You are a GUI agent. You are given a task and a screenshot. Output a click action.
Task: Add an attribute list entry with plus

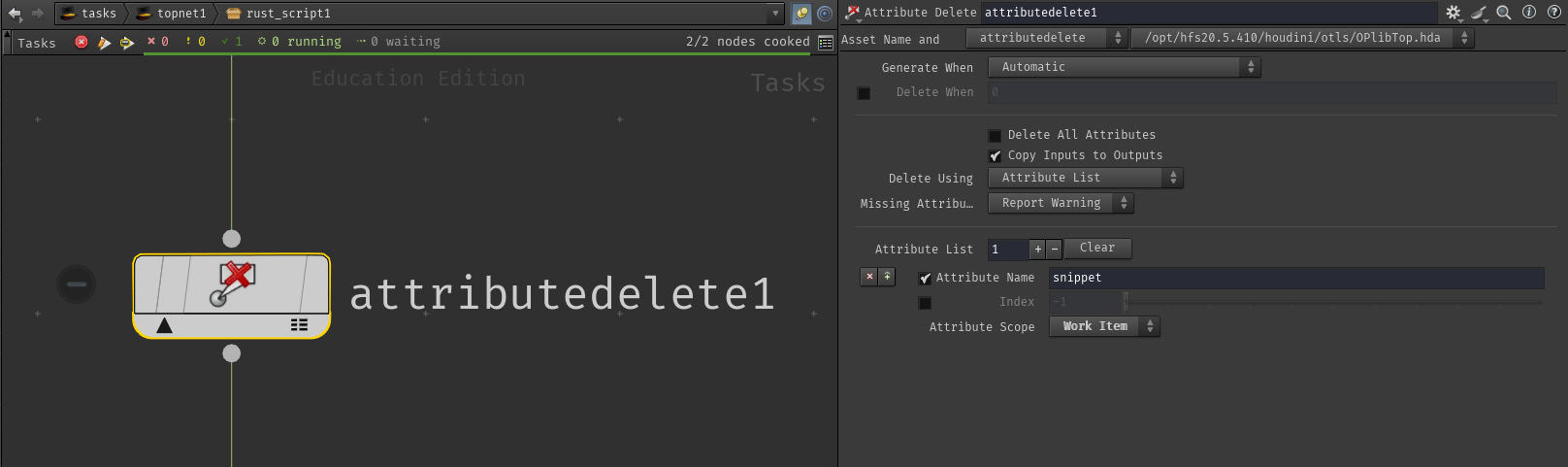[1038, 250]
